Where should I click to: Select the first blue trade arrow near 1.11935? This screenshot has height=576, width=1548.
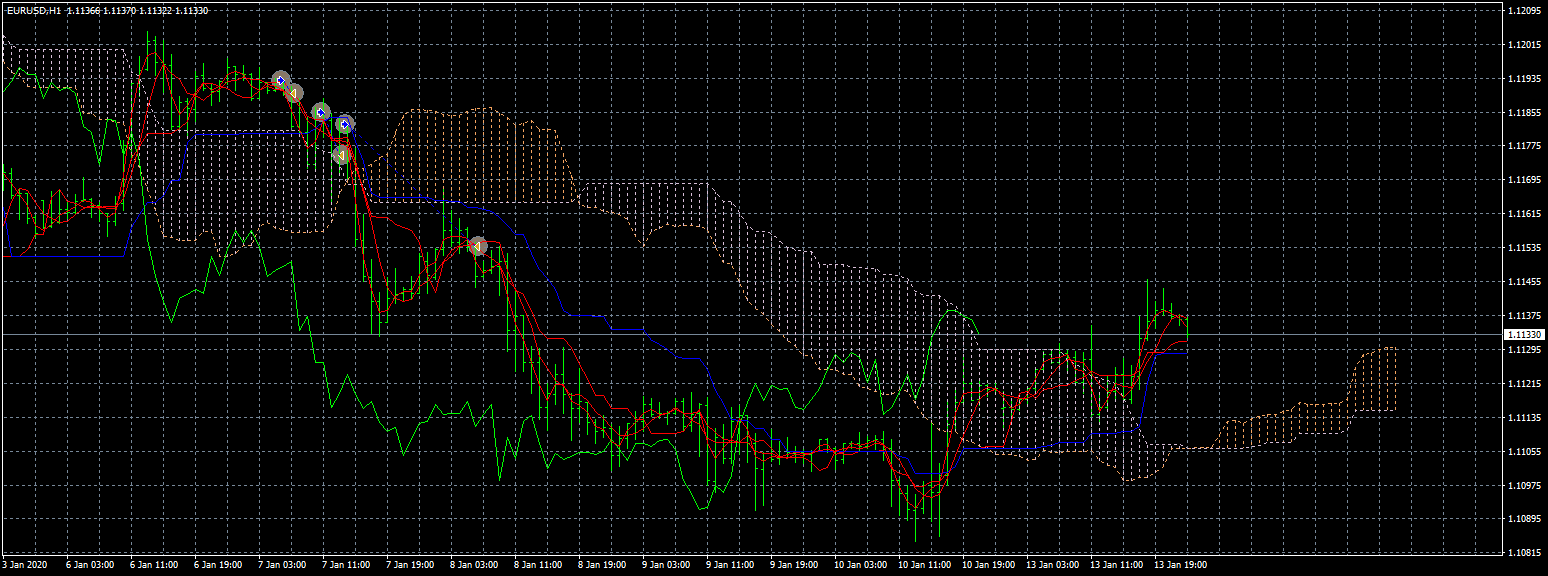281,80
